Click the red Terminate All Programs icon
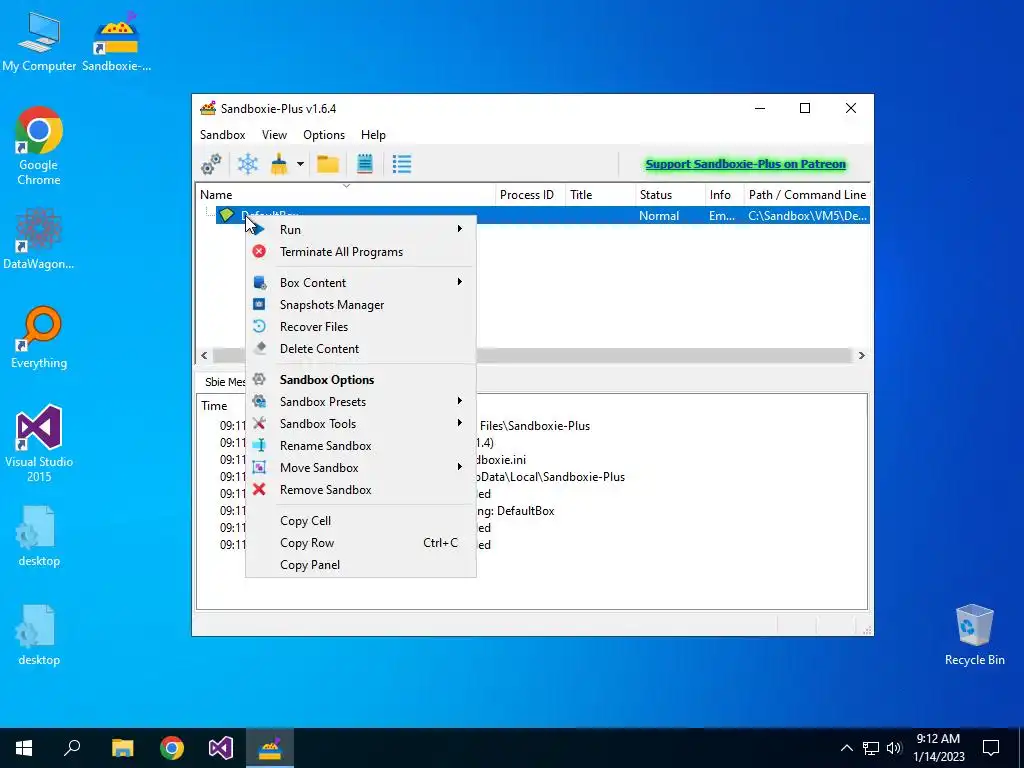This screenshot has width=1024, height=768. click(x=259, y=251)
